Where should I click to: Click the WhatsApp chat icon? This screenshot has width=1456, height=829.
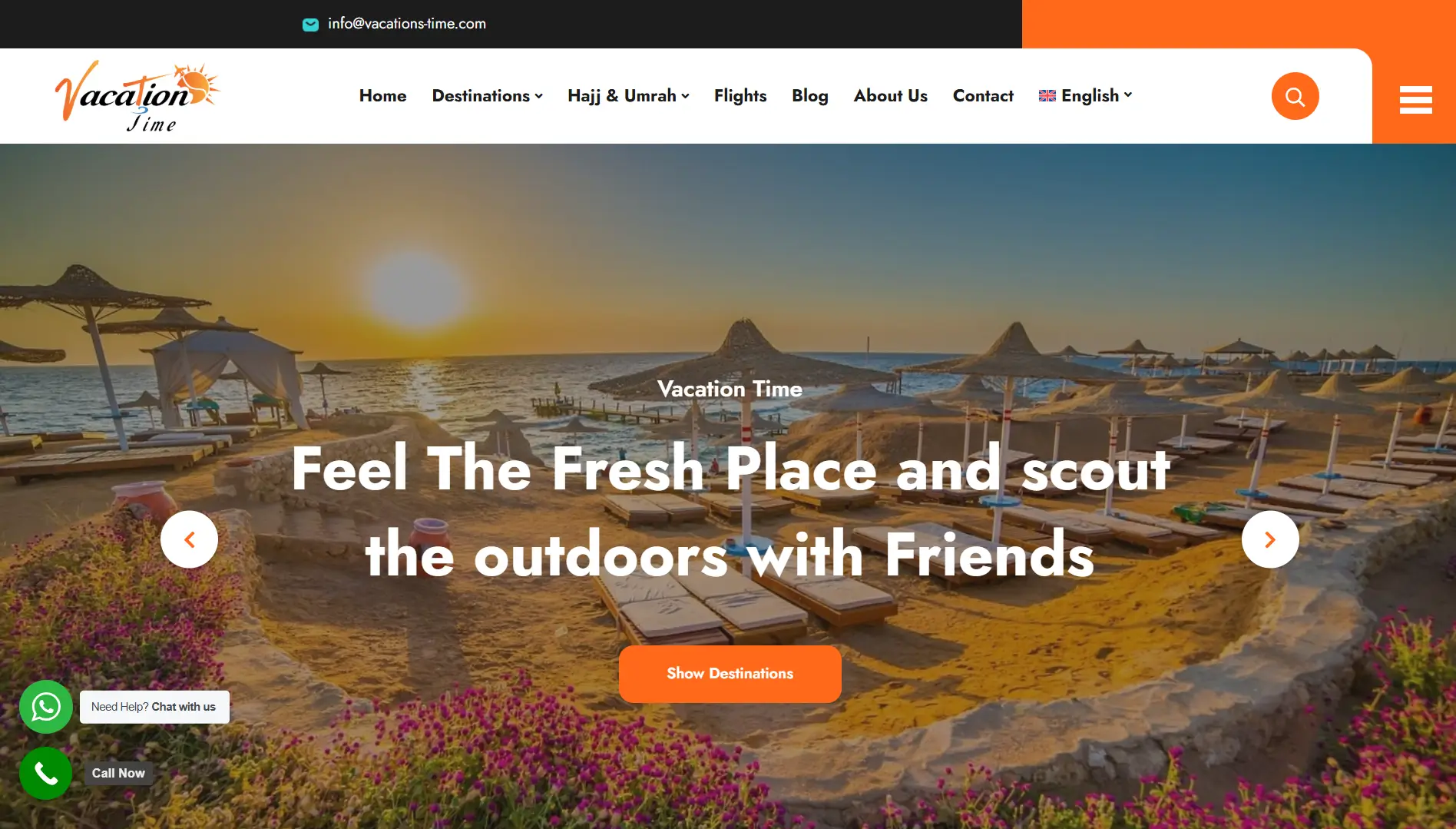point(46,707)
